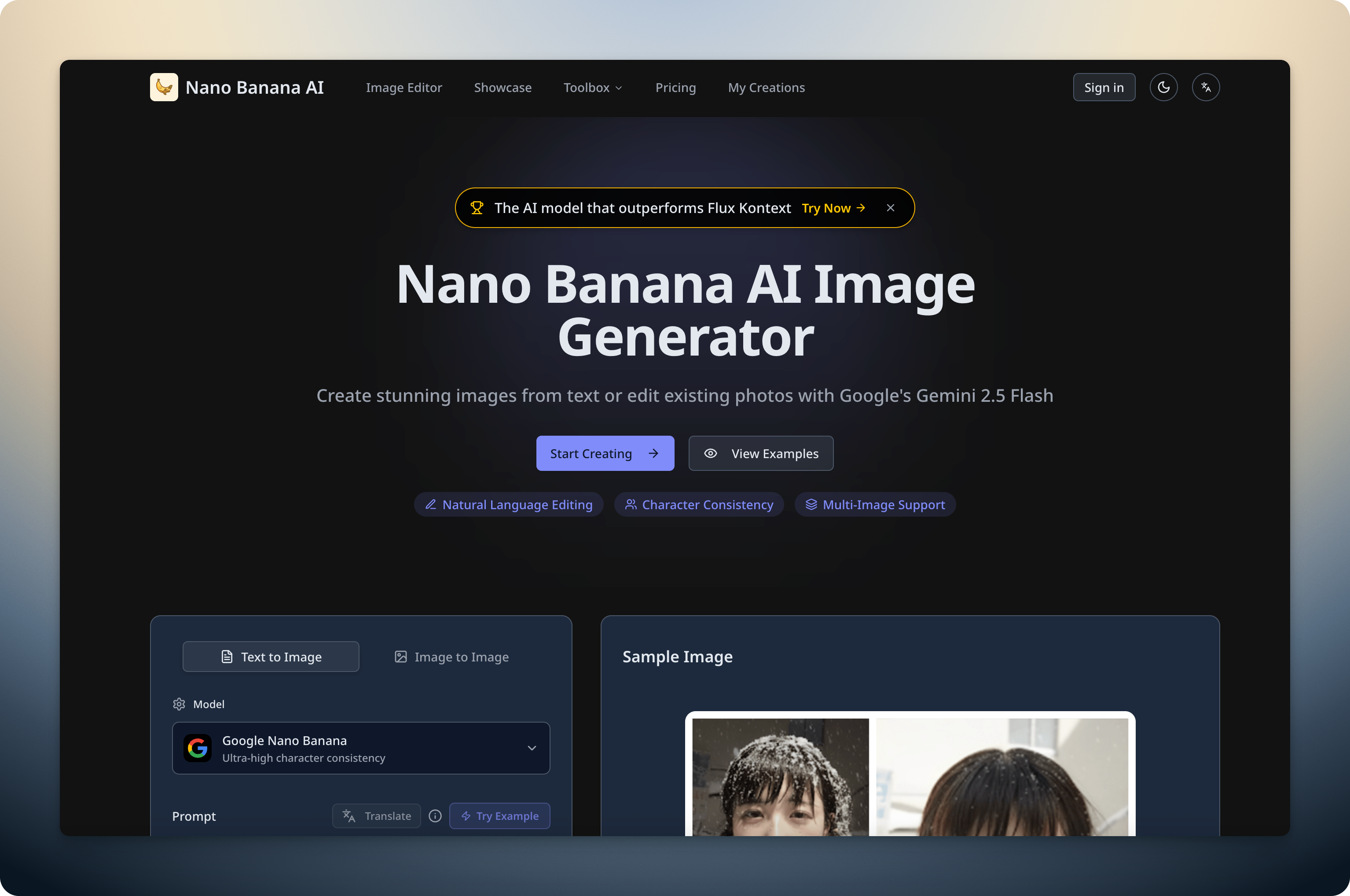Select the Multi-Image Support tag
The height and width of the screenshot is (896, 1350).
[x=875, y=505]
